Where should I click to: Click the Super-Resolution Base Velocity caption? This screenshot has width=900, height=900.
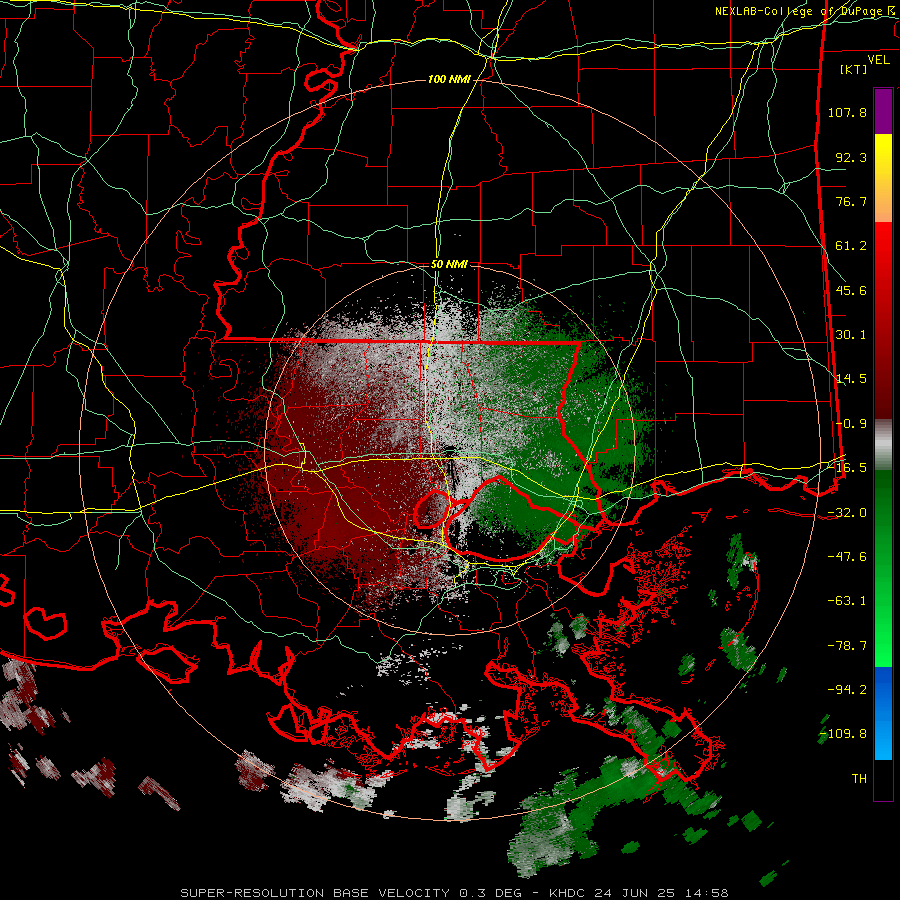pos(454,893)
